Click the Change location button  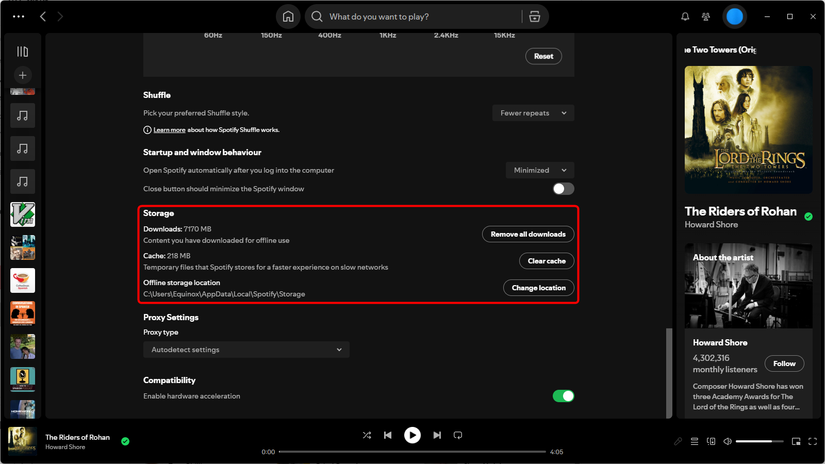(538, 288)
